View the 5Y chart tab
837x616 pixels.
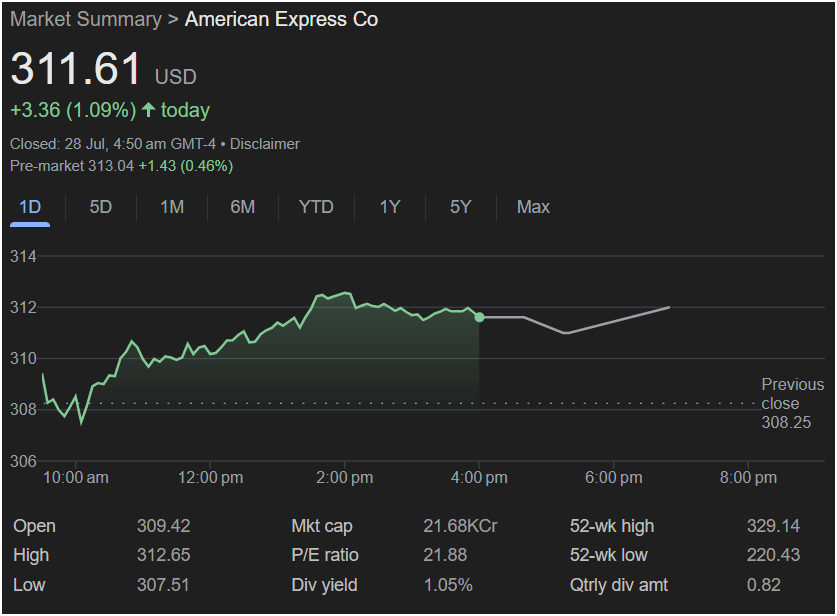[461, 207]
